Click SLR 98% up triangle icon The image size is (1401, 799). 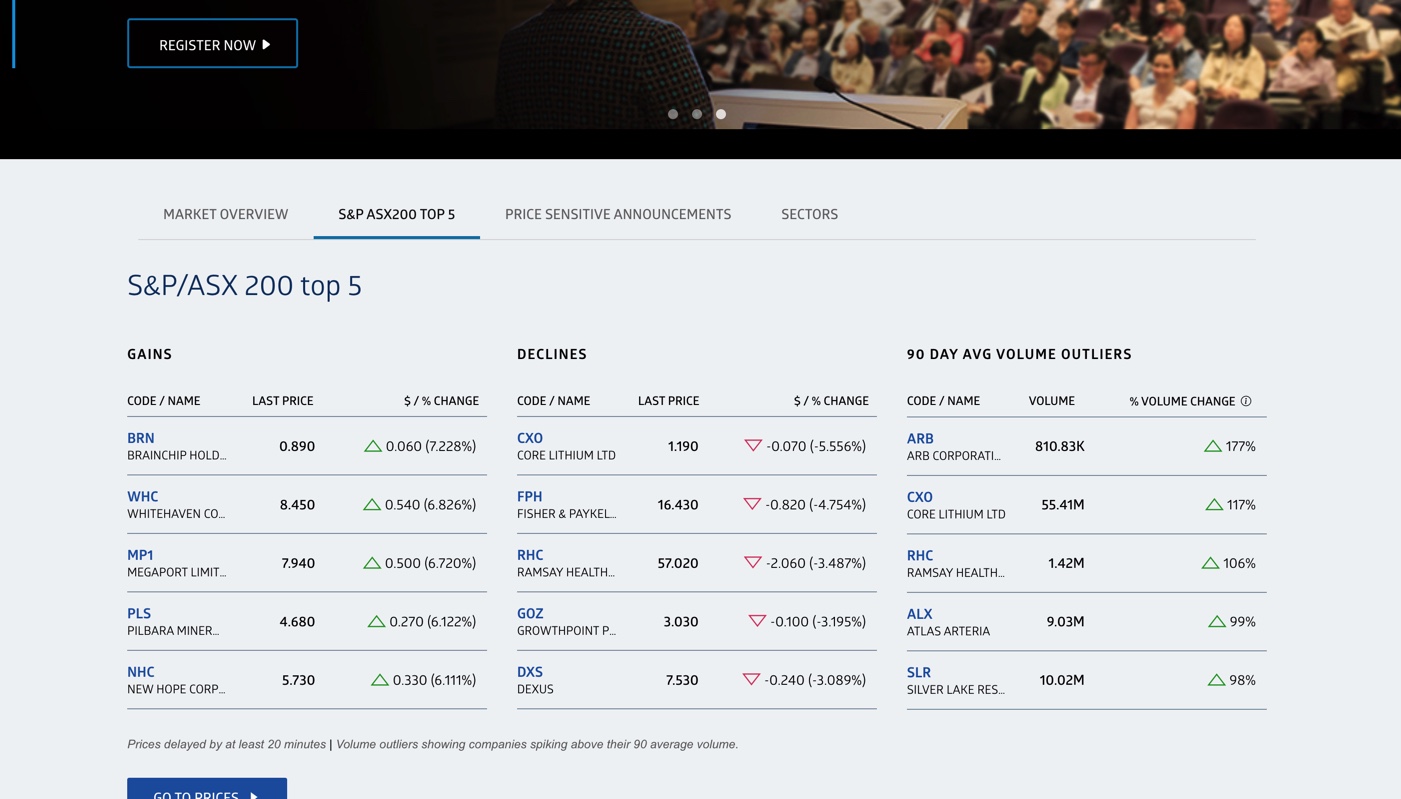click(x=1216, y=680)
